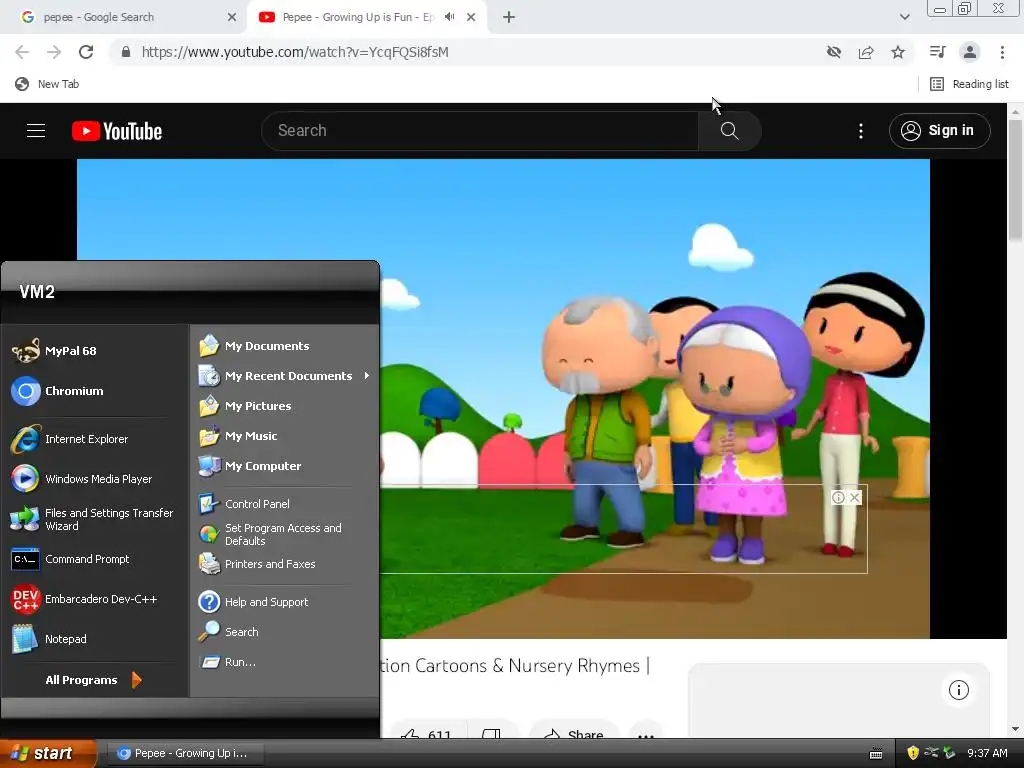
Task: Expand My Recent Documents submenu
Action: click(x=285, y=376)
